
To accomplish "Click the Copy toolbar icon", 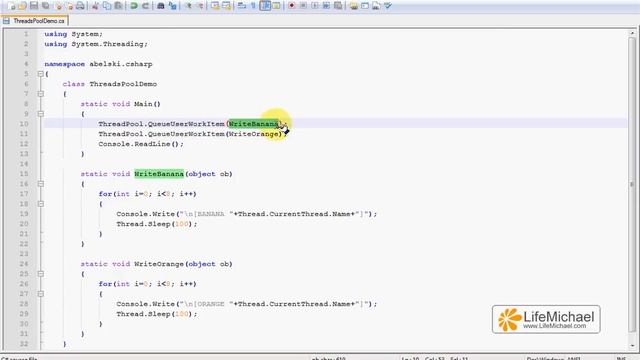I will coord(107,6).
